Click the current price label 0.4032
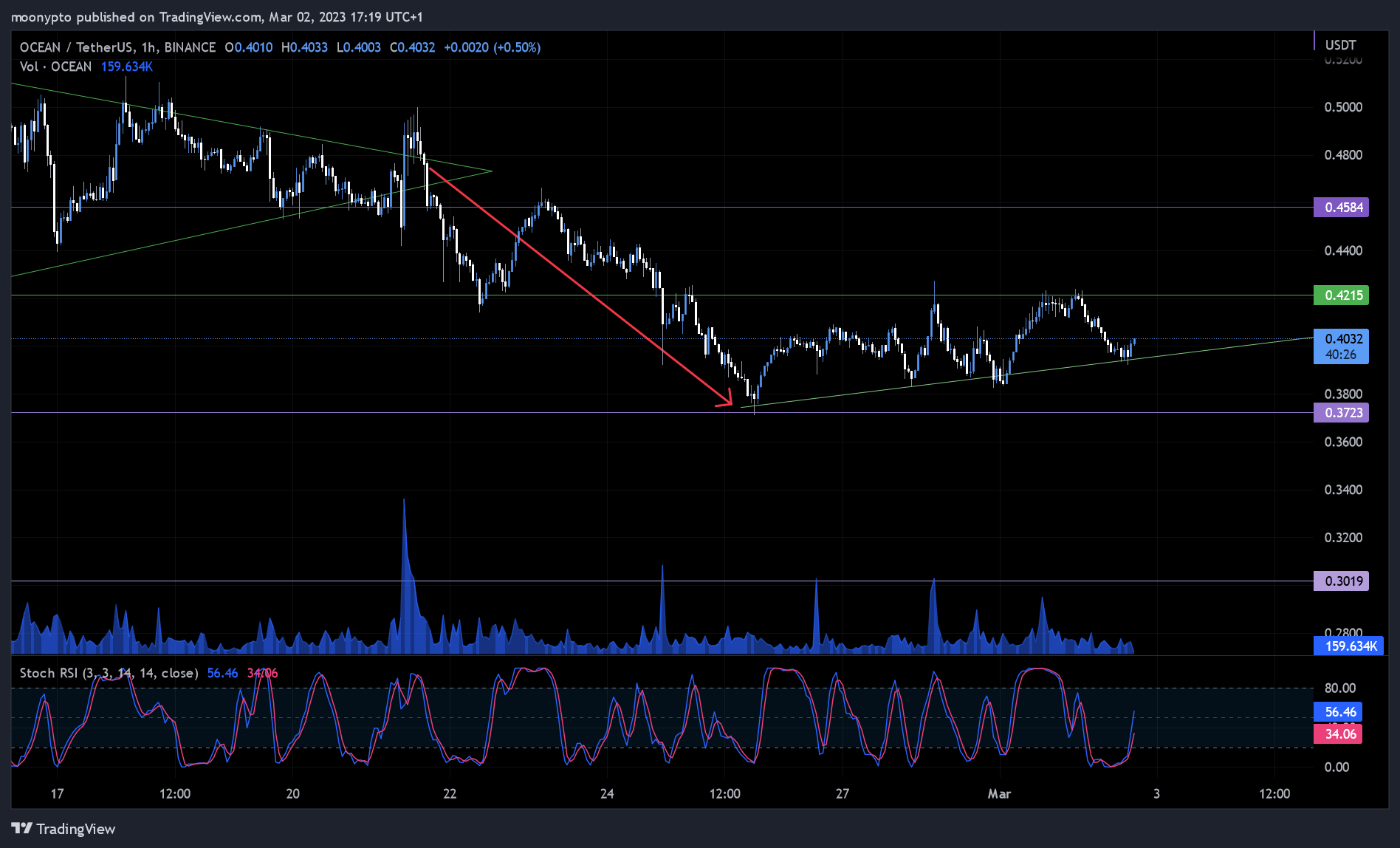The image size is (1400, 848). coord(1343,338)
